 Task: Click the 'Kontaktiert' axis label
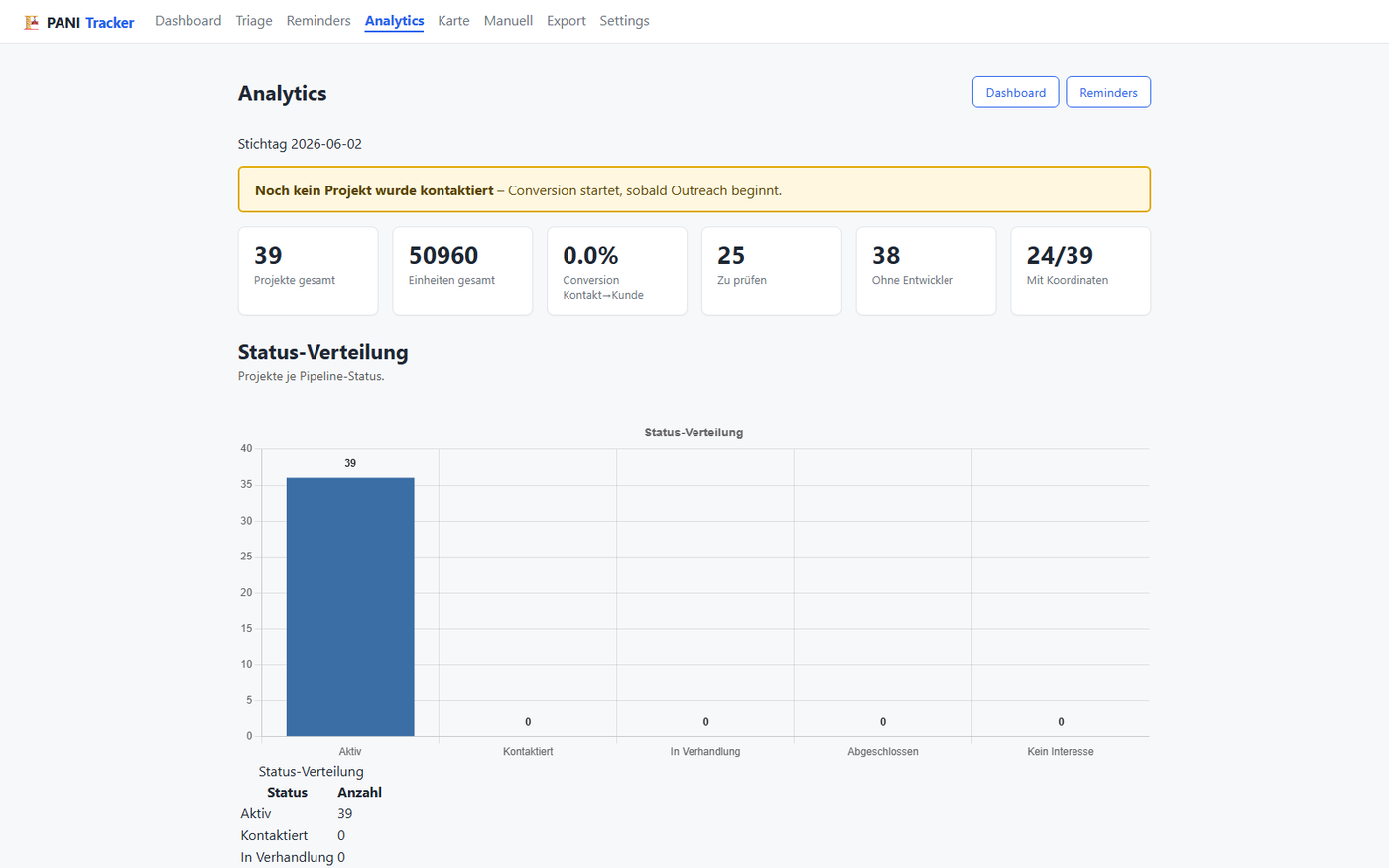(x=528, y=752)
